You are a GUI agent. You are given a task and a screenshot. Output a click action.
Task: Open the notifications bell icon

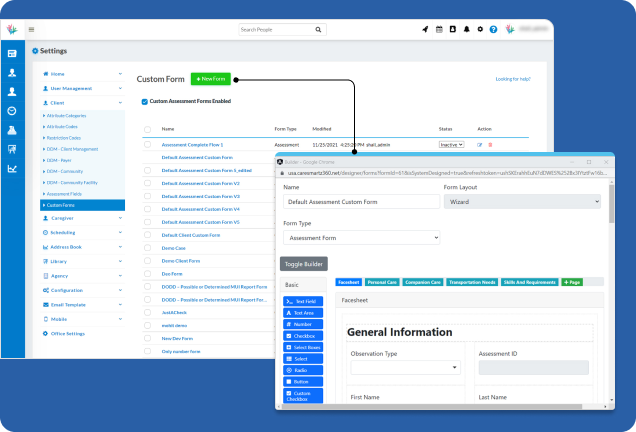pyautogui.click(x=466, y=30)
